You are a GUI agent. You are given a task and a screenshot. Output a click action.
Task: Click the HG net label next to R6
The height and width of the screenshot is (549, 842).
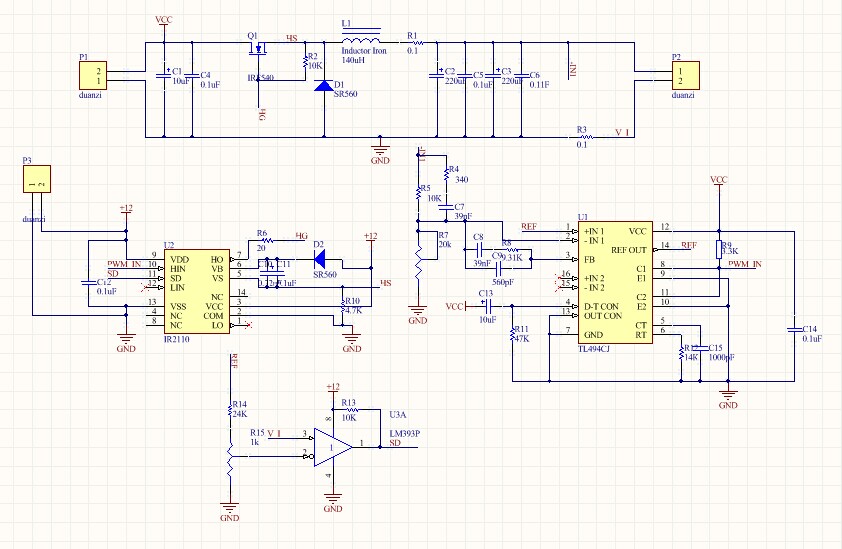coord(302,235)
